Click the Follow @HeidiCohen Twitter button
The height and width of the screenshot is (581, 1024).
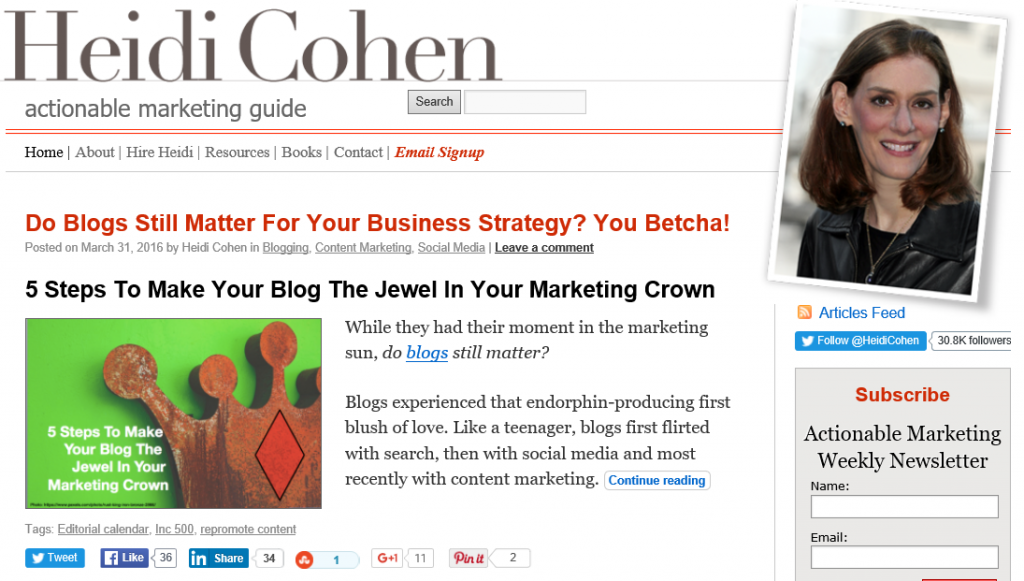tap(860, 341)
